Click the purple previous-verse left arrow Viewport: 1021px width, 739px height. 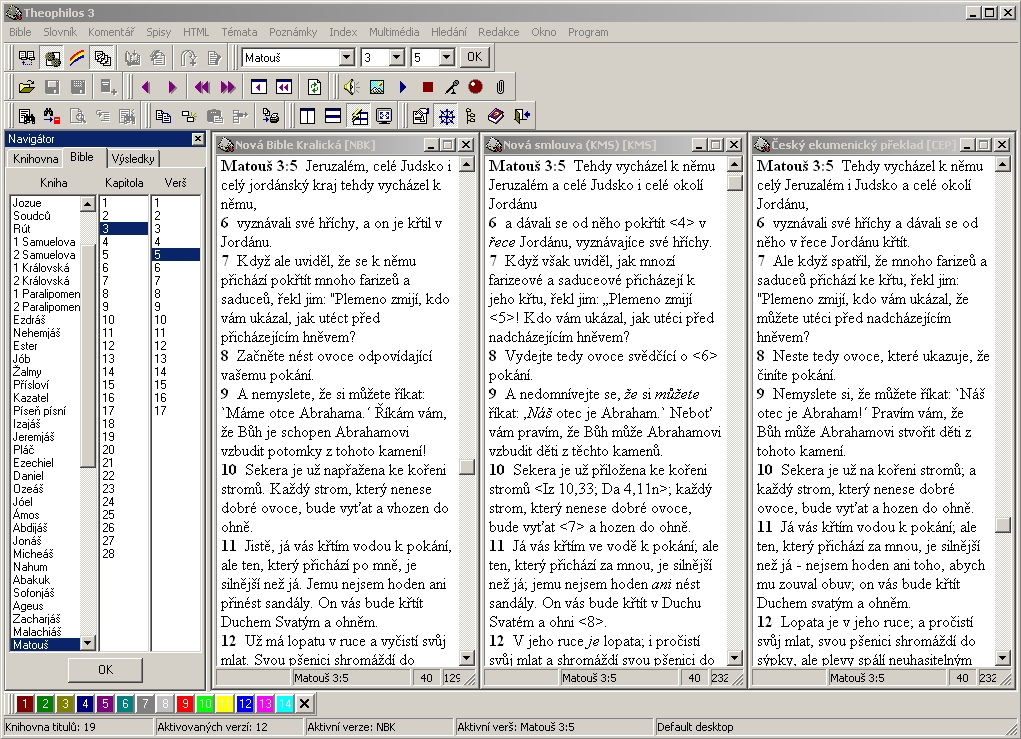click(x=146, y=87)
